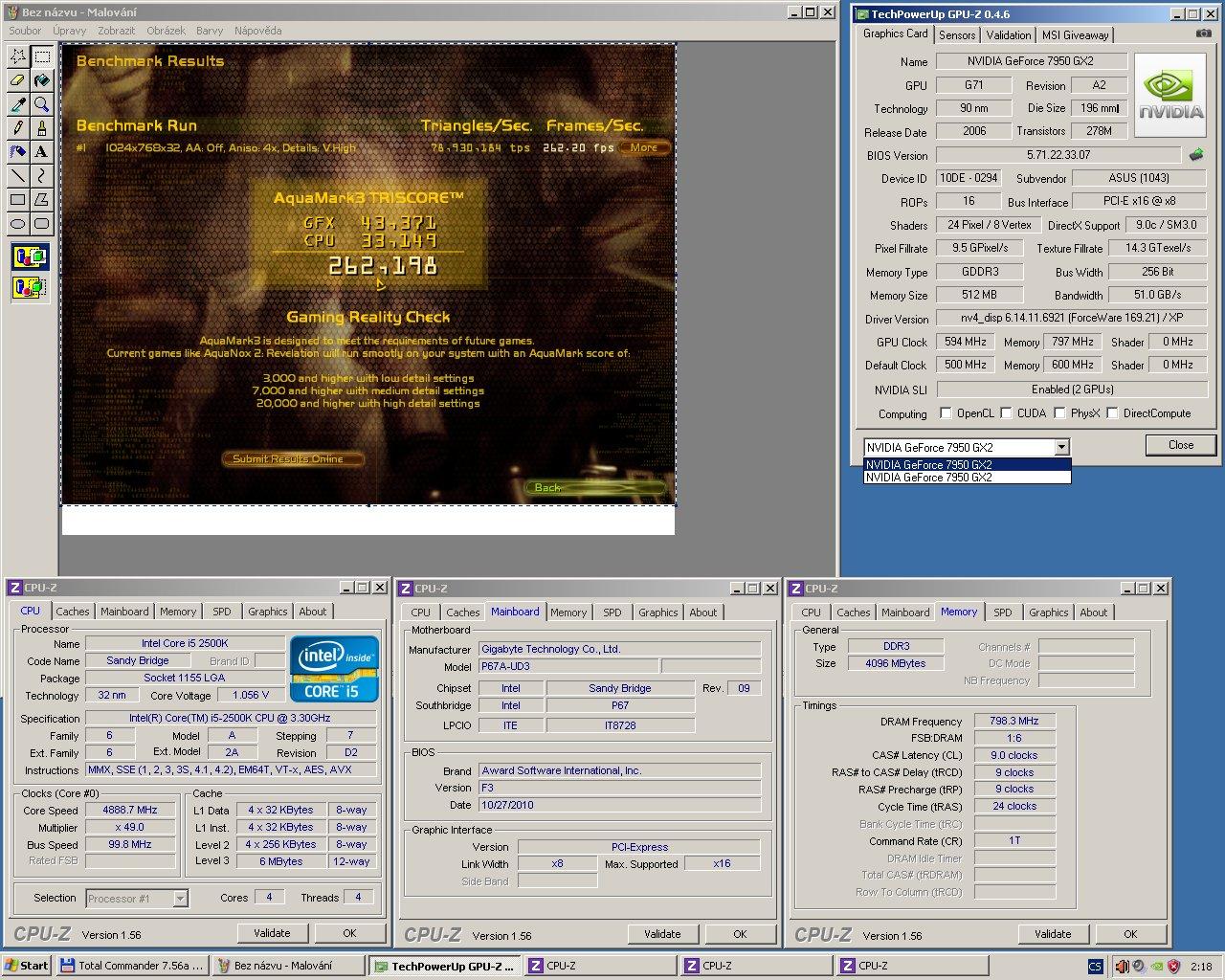Click the Core Speed 4888.7 MHz field

pyautogui.click(x=130, y=810)
